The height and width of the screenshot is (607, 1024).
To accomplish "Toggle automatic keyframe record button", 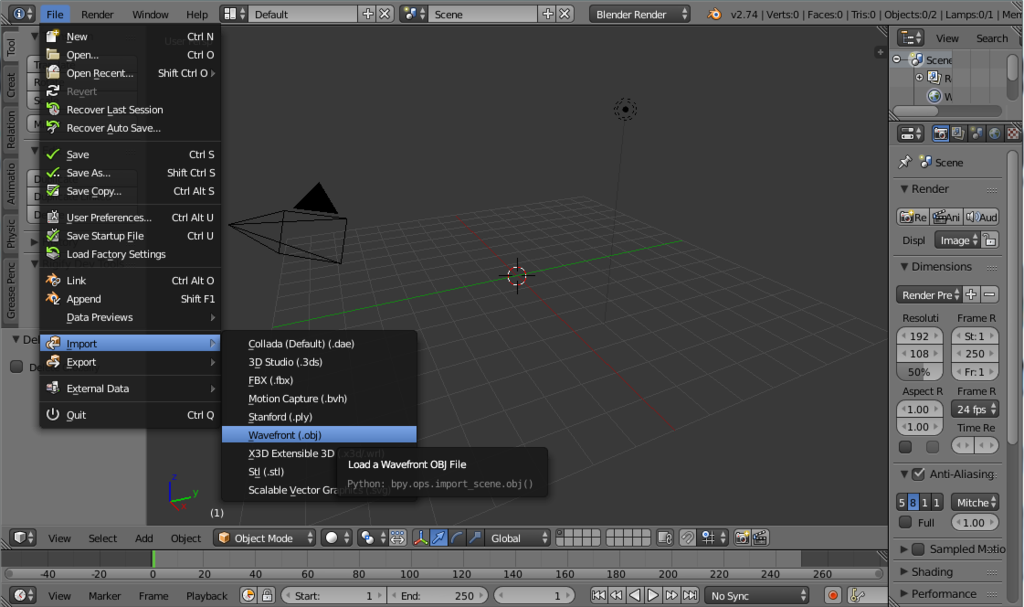I will point(833,595).
